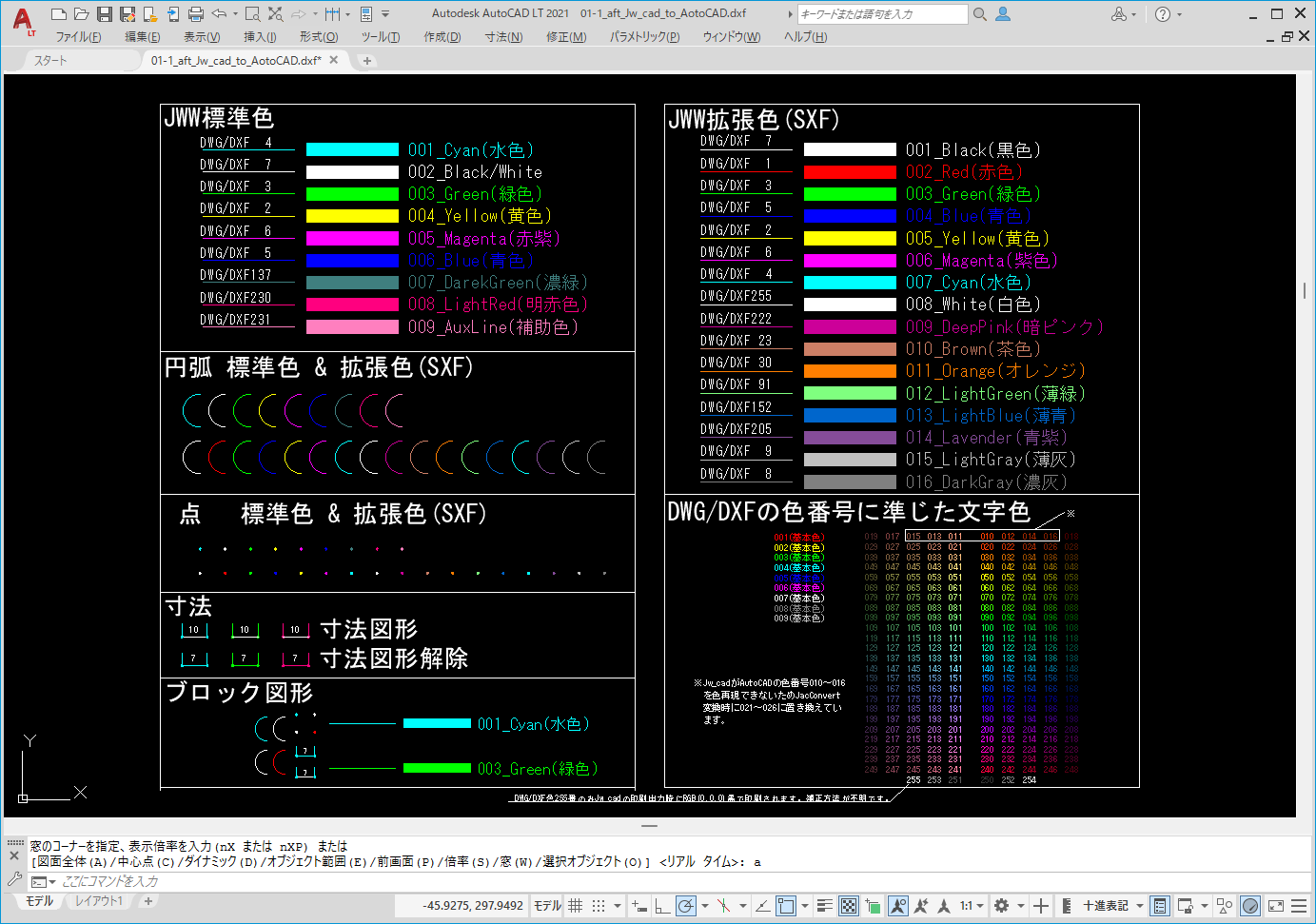Expand the quick access toolbar customize arrow

385,14
